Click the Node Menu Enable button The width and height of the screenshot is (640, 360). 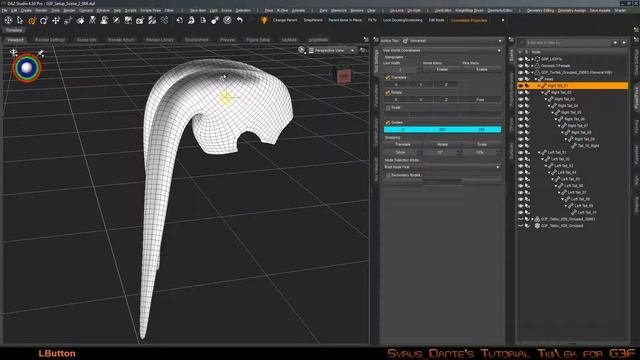pyautogui.click(x=442, y=70)
